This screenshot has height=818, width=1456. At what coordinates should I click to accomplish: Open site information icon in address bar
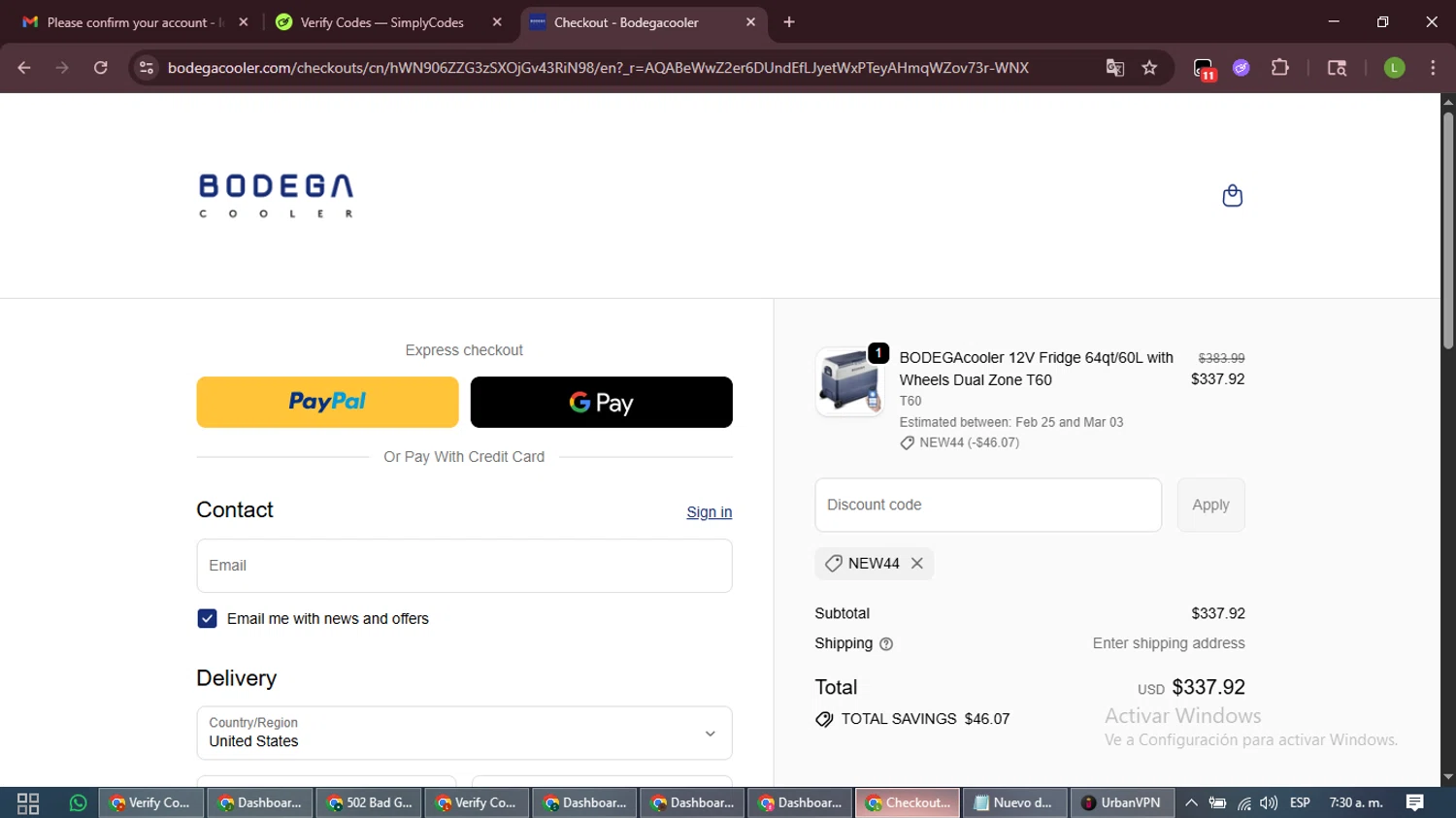[147, 68]
